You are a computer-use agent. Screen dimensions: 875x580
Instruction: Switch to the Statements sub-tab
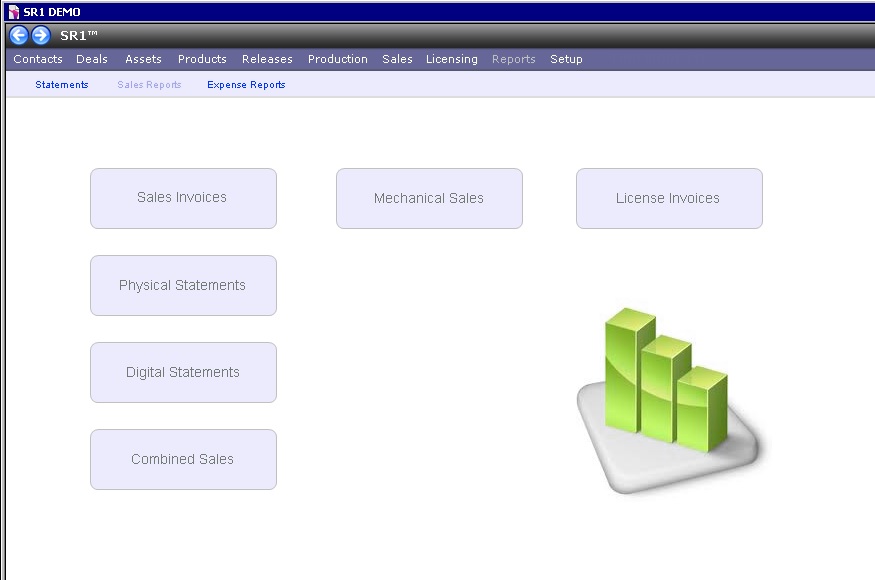(x=62, y=84)
